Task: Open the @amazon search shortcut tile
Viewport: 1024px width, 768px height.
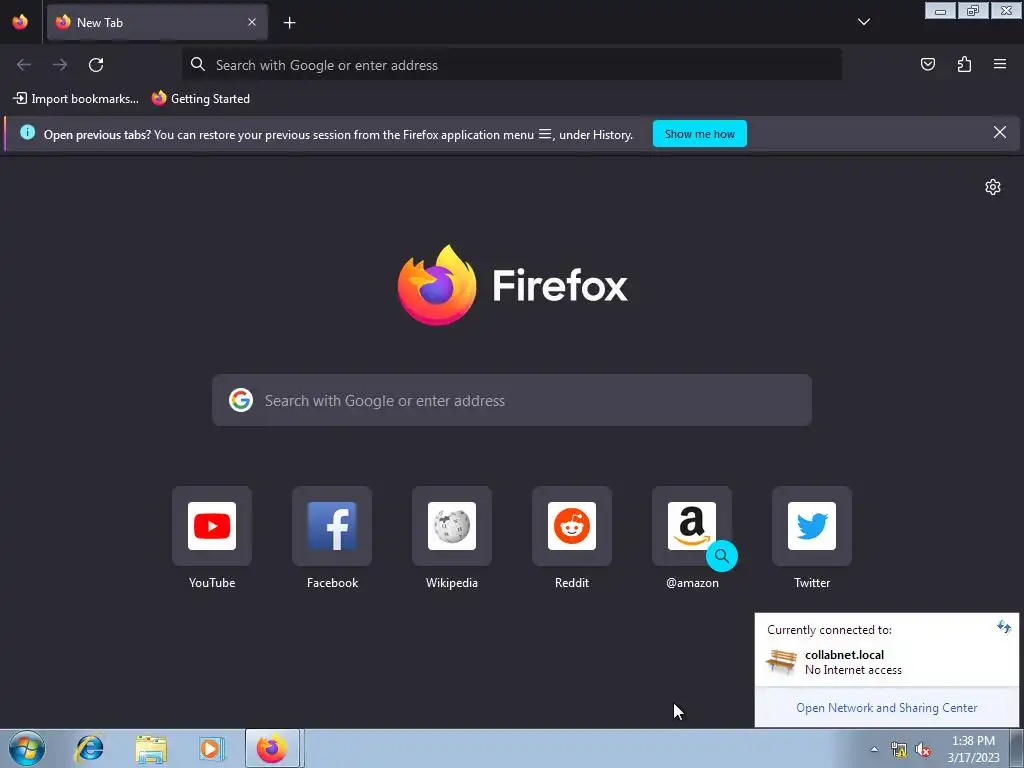Action: click(x=692, y=526)
